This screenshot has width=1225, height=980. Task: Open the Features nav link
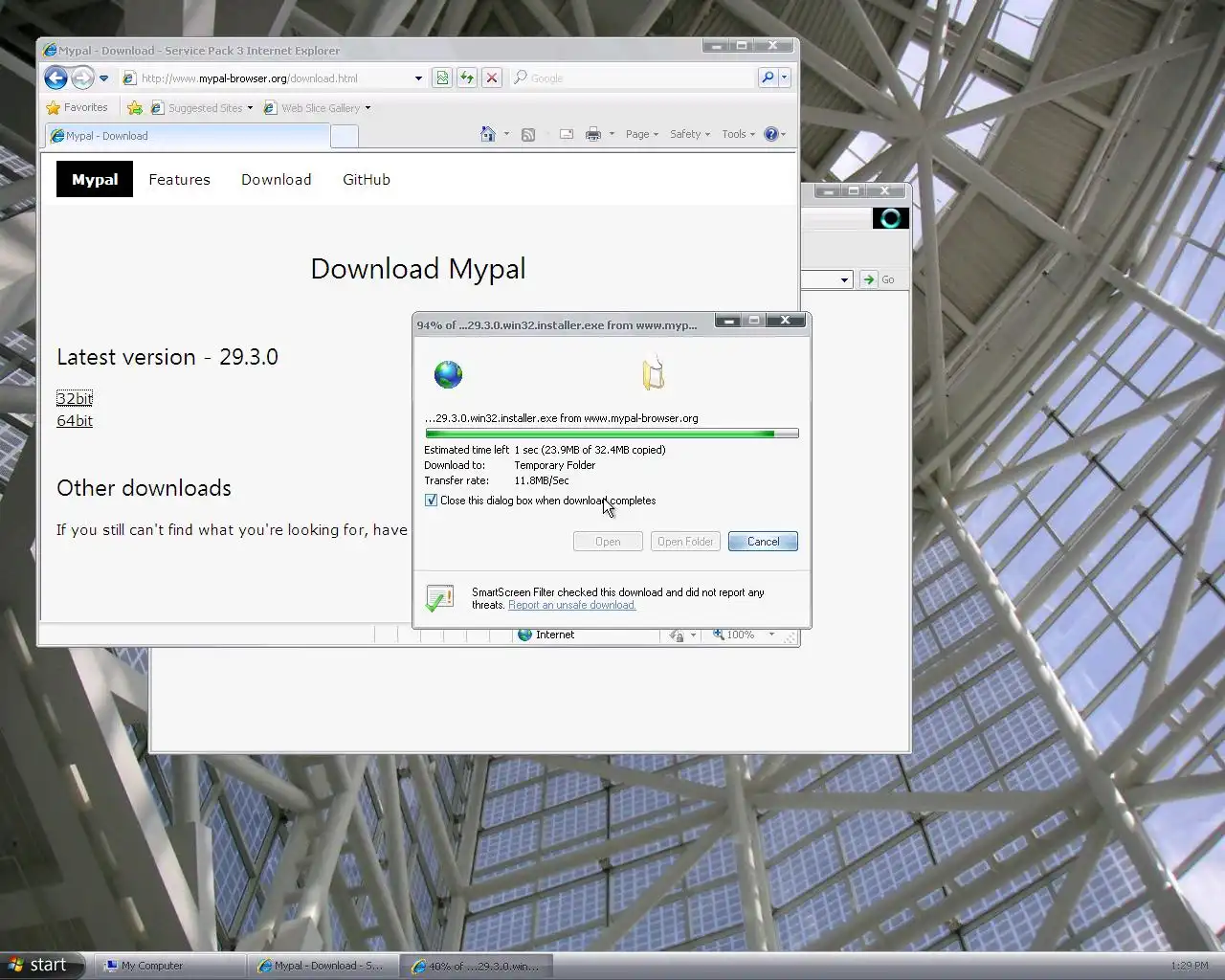click(x=179, y=180)
